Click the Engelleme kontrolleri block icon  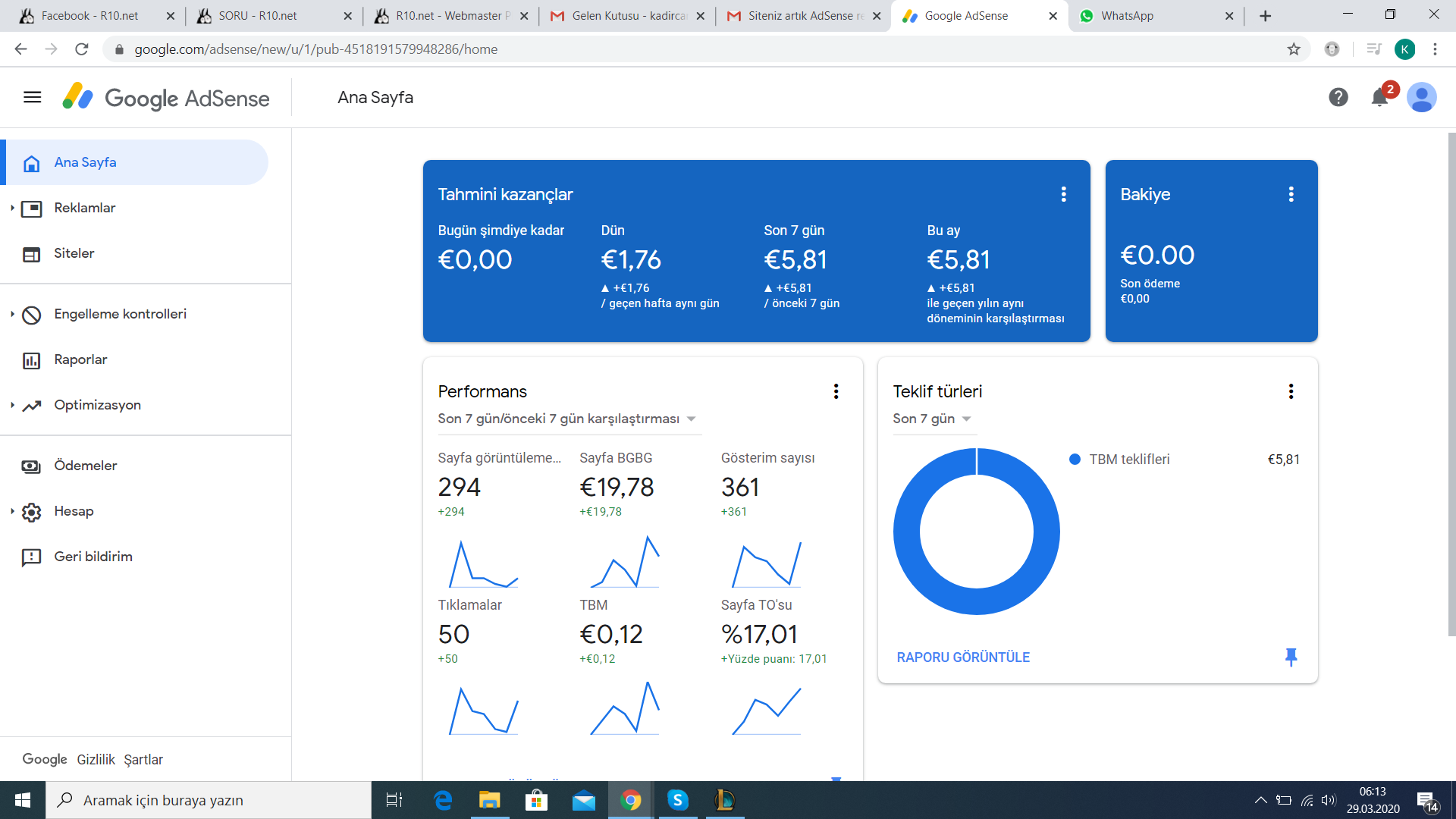click(x=31, y=315)
